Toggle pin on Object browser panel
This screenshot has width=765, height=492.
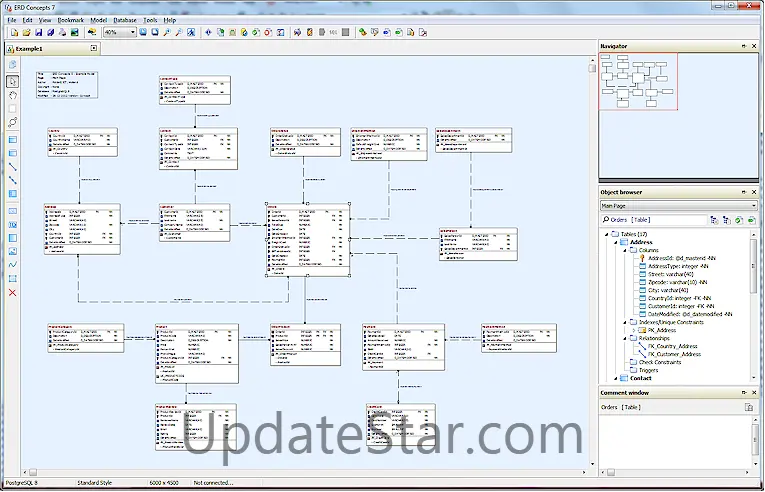(x=743, y=191)
